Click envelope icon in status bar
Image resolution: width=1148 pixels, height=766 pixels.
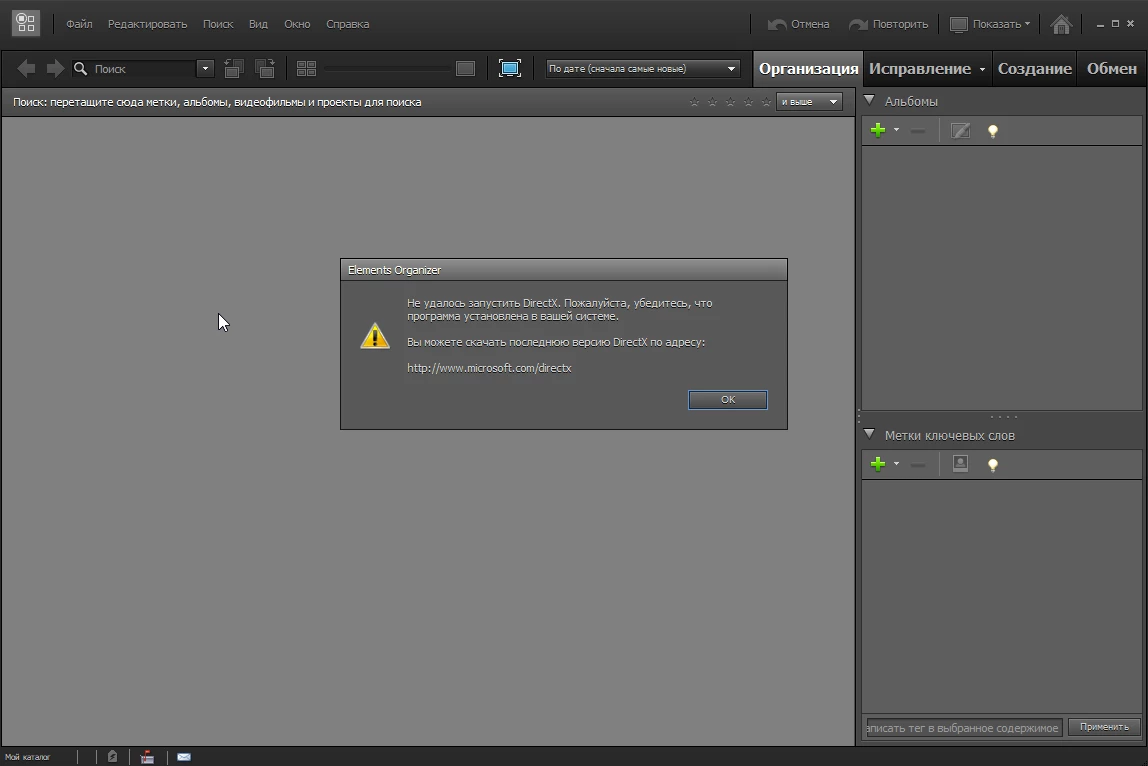pyautogui.click(x=184, y=756)
